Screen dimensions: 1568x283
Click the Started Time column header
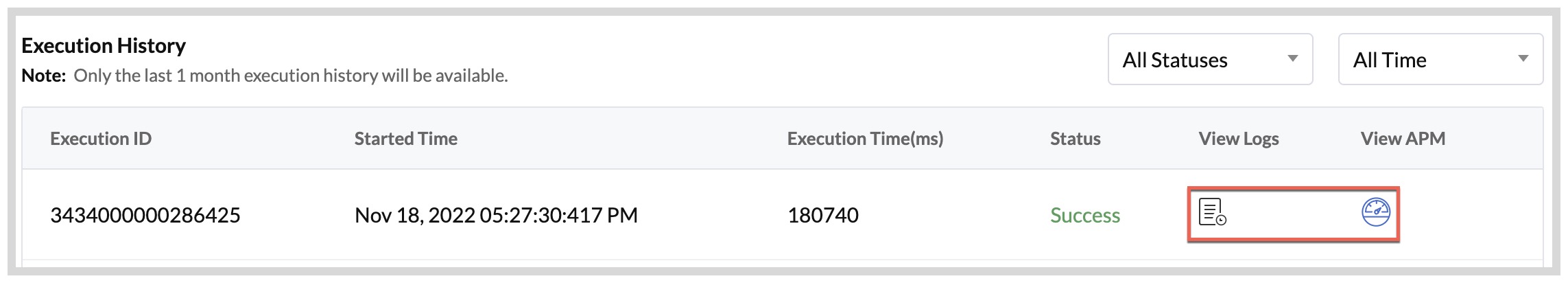pyautogui.click(x=405, y=139)
